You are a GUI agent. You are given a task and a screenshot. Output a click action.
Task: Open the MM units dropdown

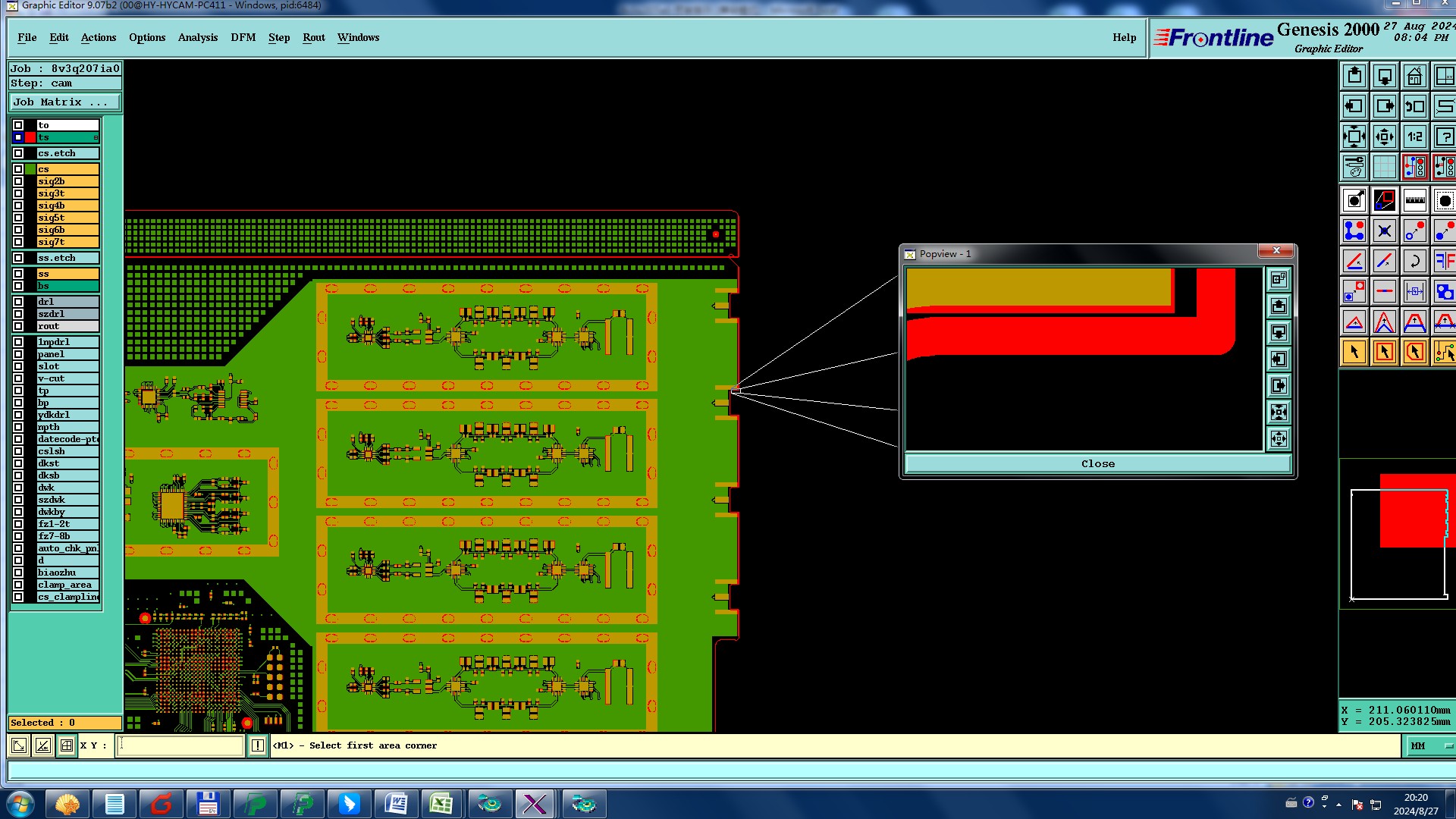1429,746
